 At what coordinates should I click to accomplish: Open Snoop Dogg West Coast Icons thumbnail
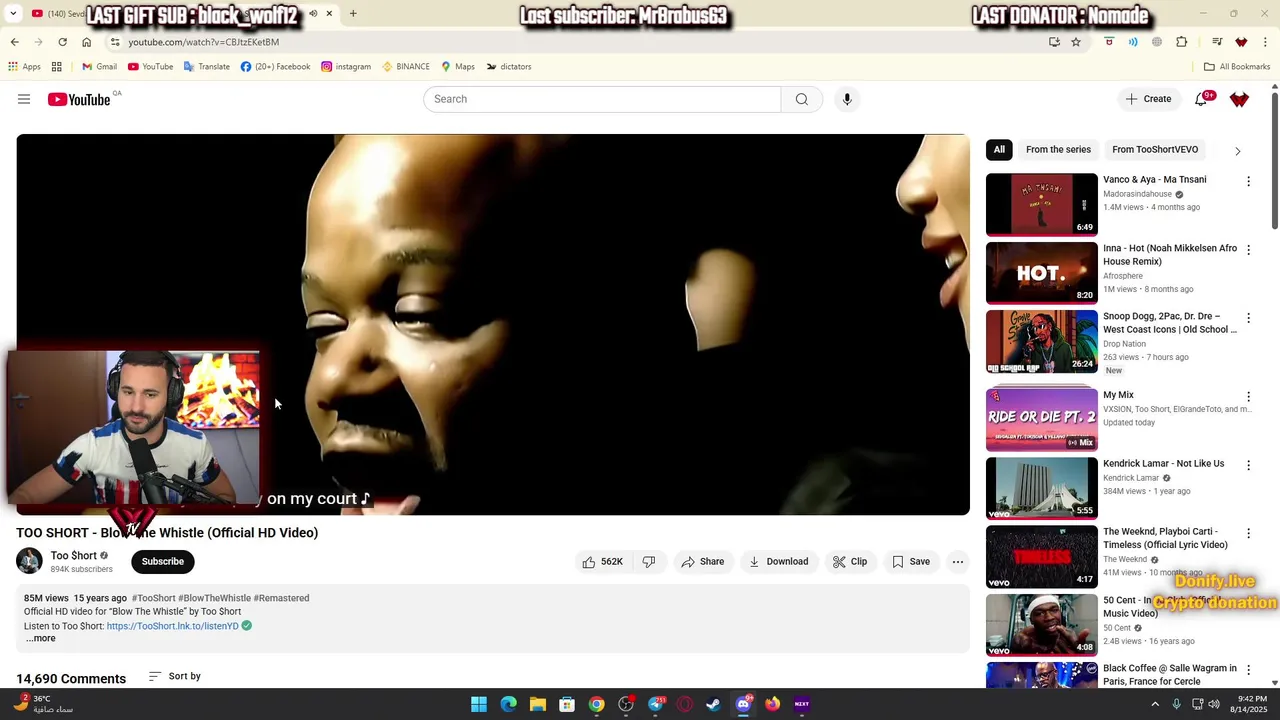(1041, 341)
